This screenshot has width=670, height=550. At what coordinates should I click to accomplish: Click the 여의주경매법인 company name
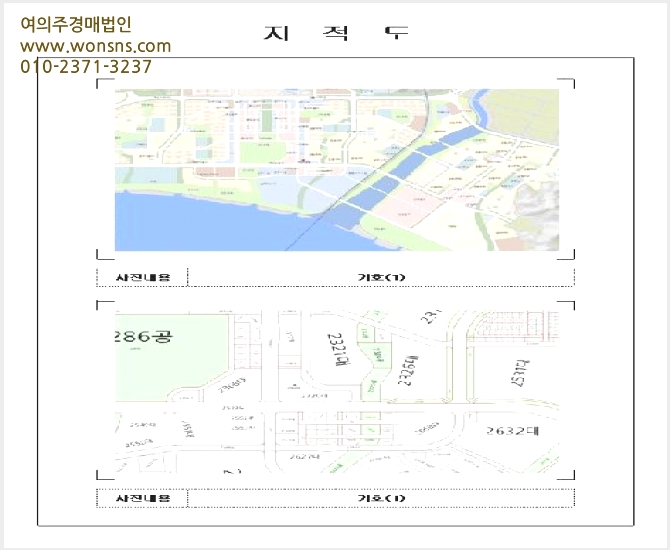[76, 24]
